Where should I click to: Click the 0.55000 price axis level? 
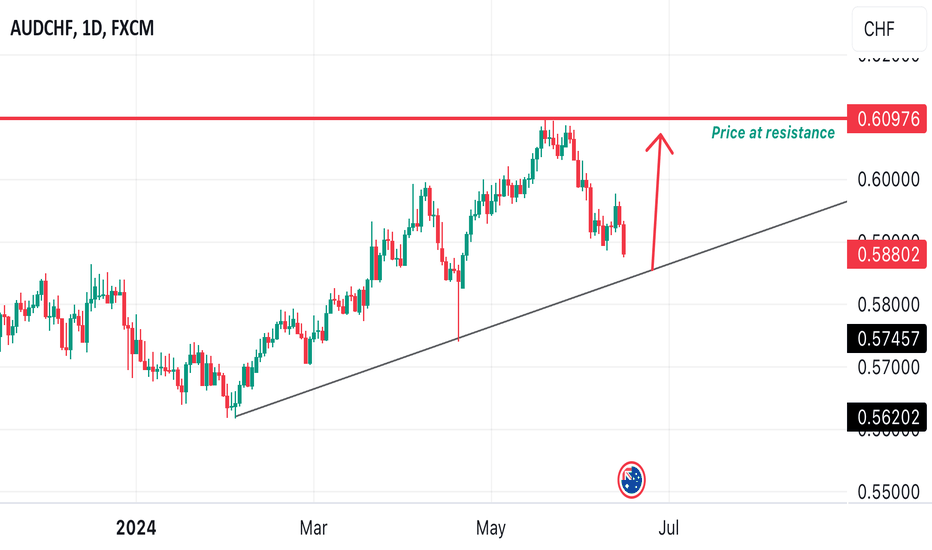(x=888, y=492)
